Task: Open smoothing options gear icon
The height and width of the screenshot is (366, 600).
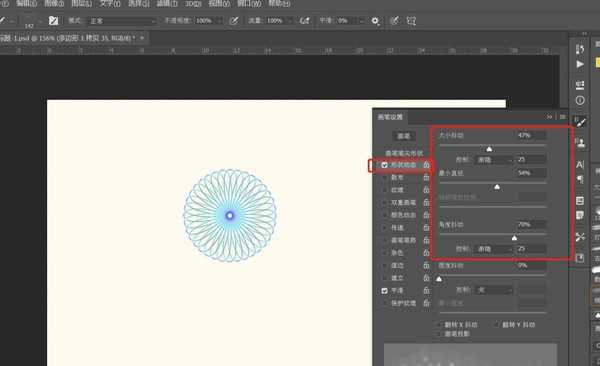Action: [x=375, y=21]
